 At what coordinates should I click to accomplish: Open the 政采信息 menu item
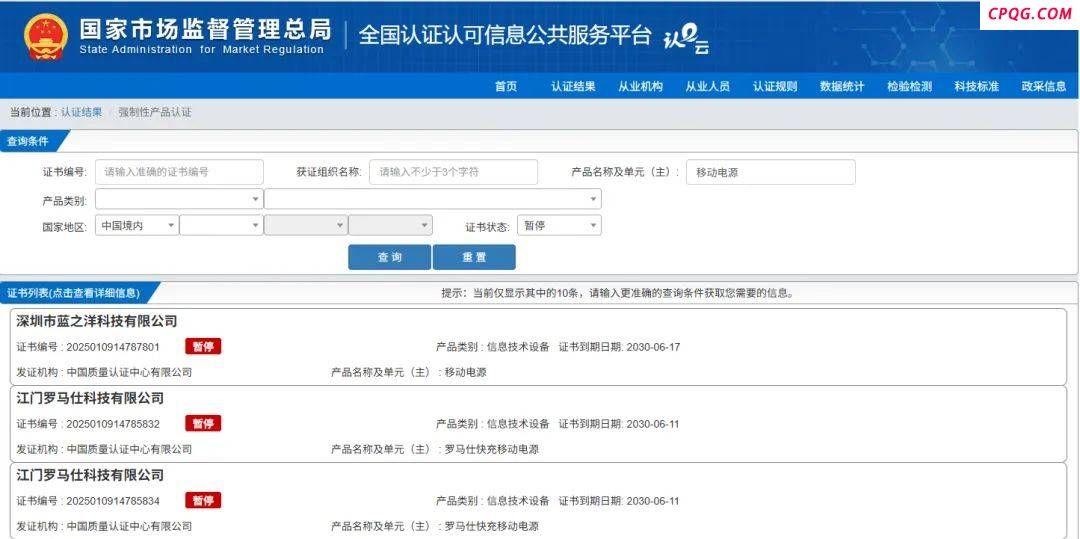1043,87
